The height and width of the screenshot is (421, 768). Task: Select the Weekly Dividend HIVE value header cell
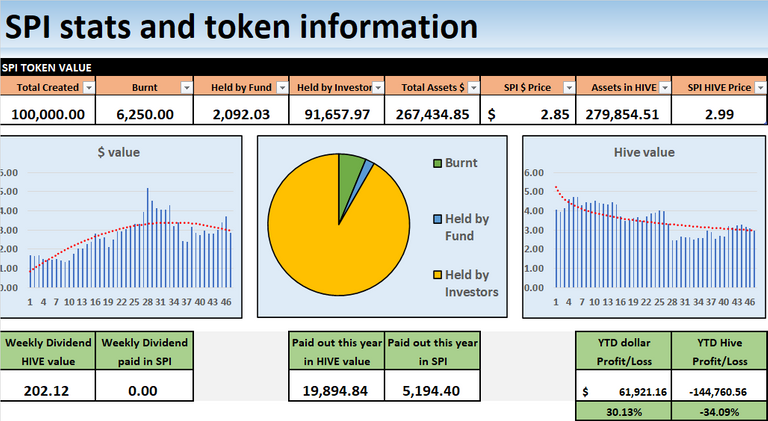click(x=48, y=351)
